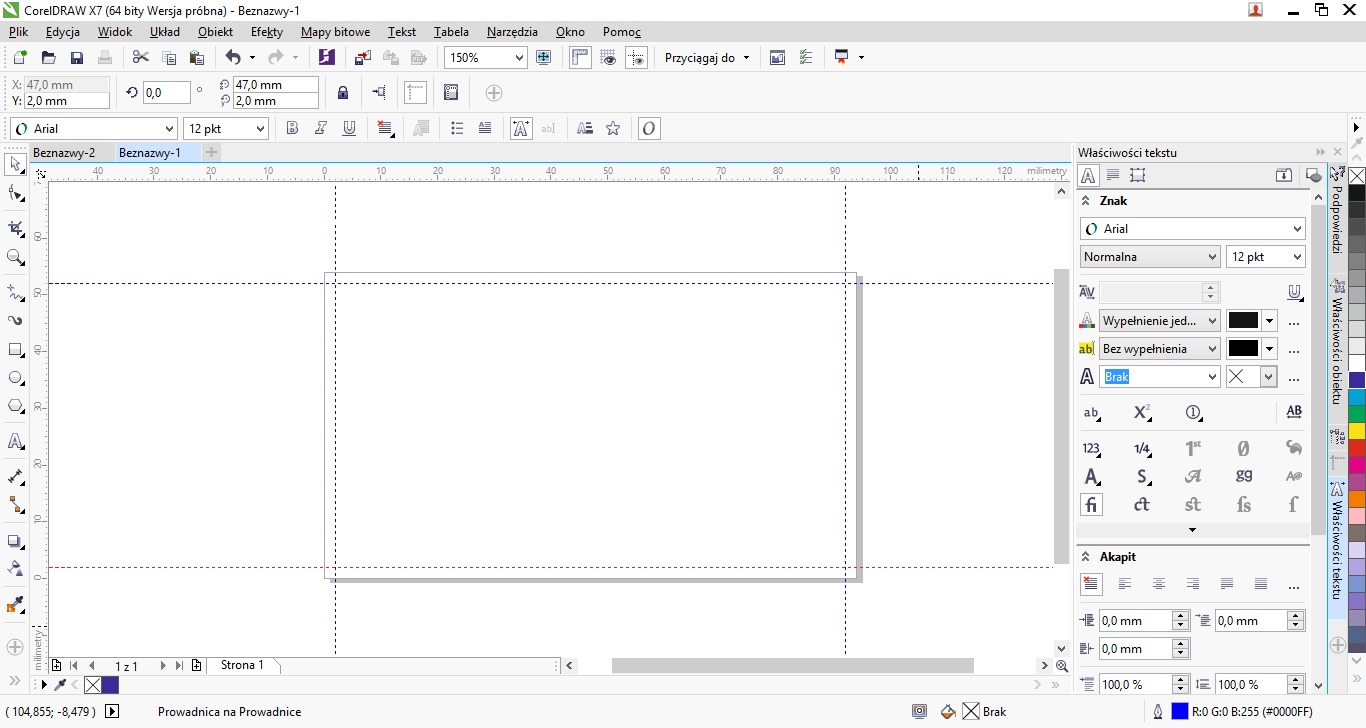Screen dimensions: 1366x728
Task: Select the Text tool in toolbox
Action: click(x=15, y=441)
